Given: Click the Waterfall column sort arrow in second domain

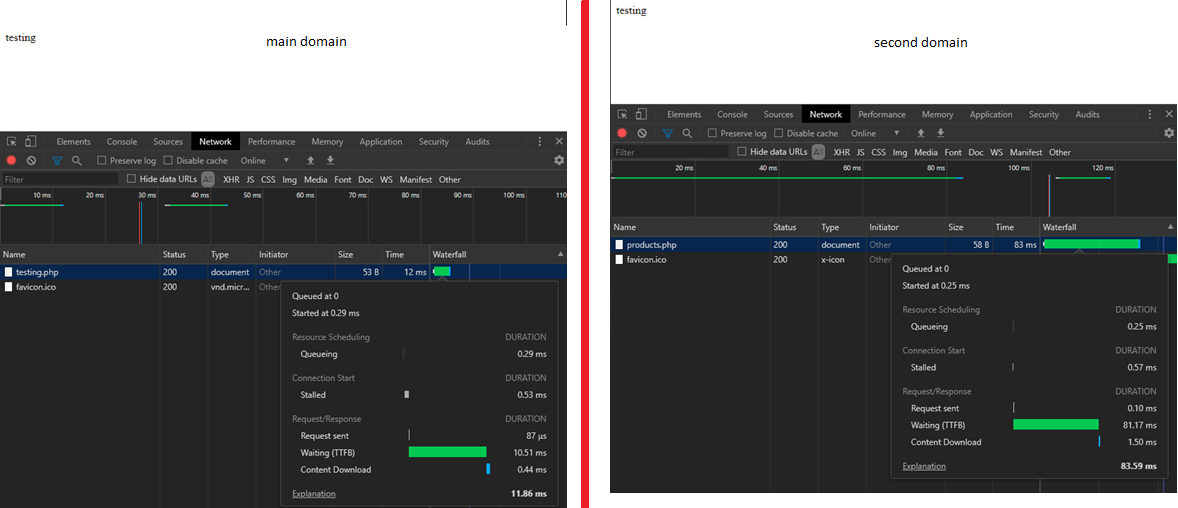Looking at the screenshot, I should click(x=1170, y=227).
